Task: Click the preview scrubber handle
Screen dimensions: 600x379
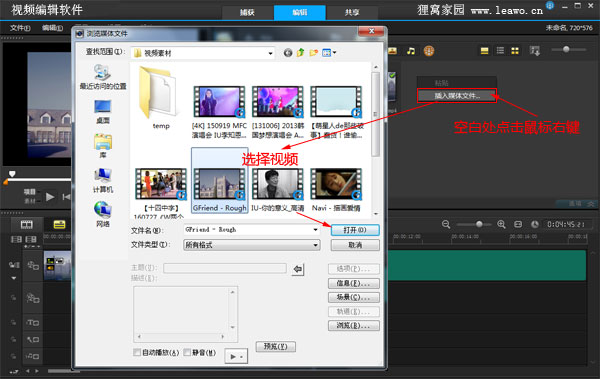Action: (x=12, y=174)
